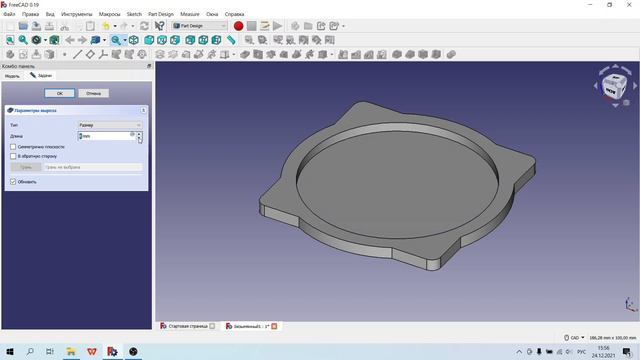640x360 pixels.
Task: Set left view cube icon
Action: click(216, 40)
